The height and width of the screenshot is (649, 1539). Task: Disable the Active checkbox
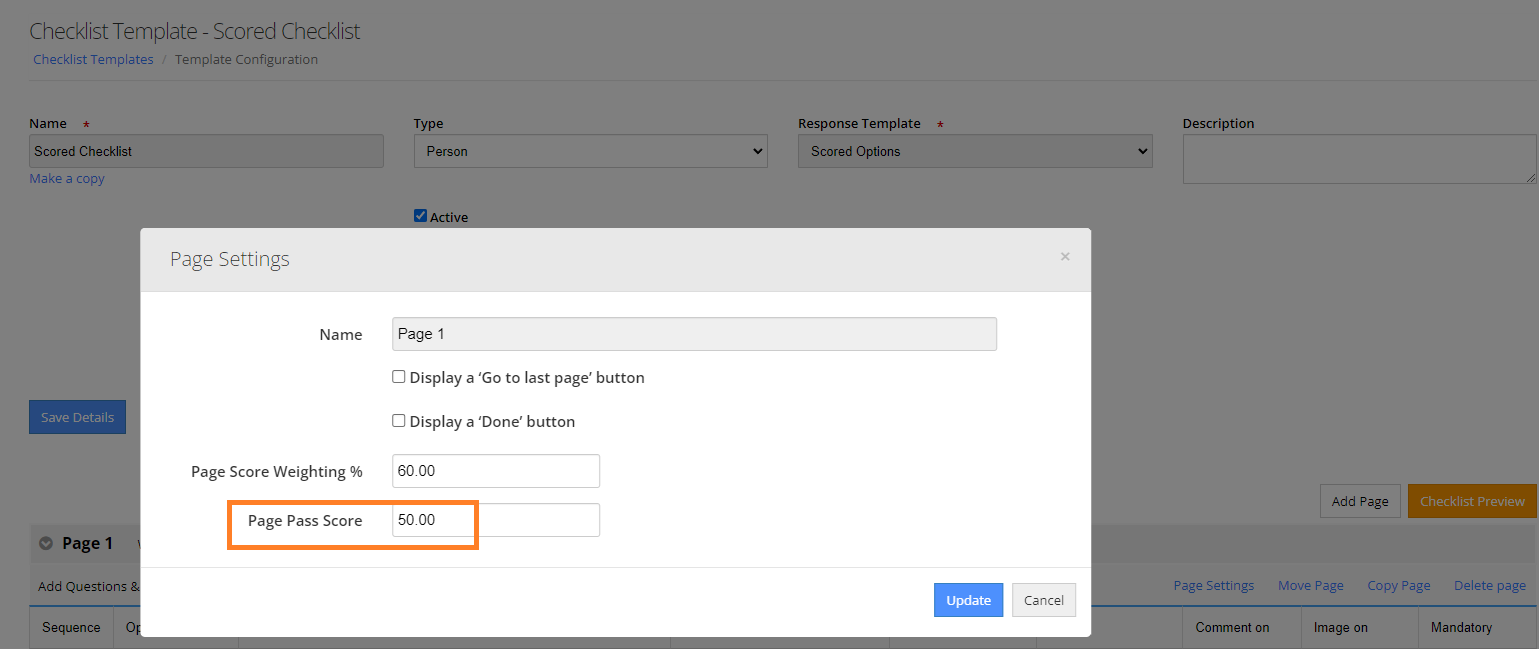[x=420, y=214]
